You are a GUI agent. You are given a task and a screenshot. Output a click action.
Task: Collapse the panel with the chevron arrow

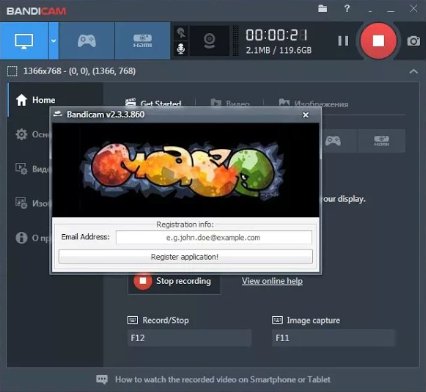click(413, 71)
